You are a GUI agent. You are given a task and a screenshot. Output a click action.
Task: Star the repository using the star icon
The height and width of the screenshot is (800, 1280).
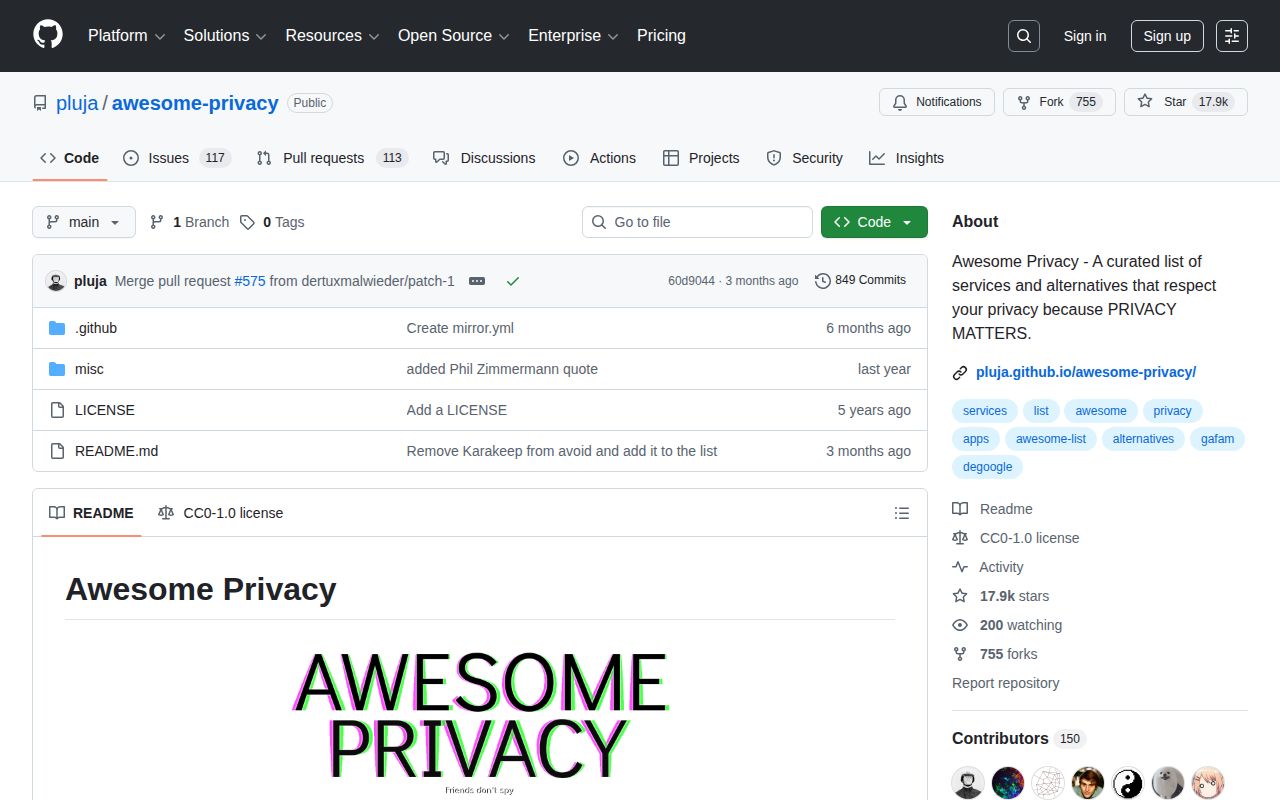[x=1144, y=101]
